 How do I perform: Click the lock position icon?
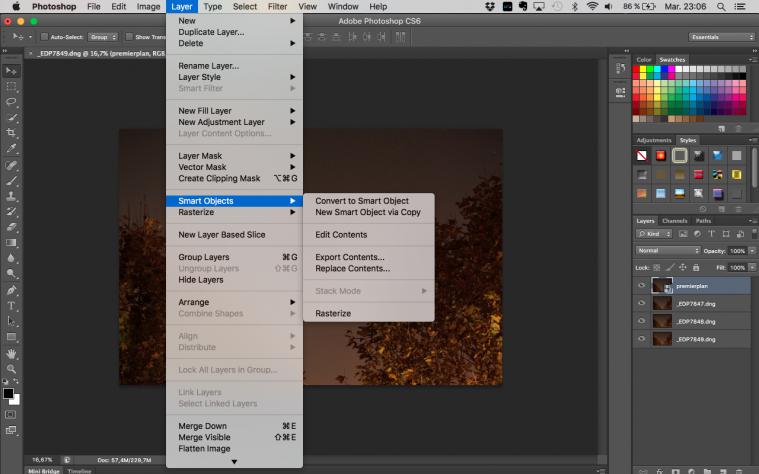point(683,267)
